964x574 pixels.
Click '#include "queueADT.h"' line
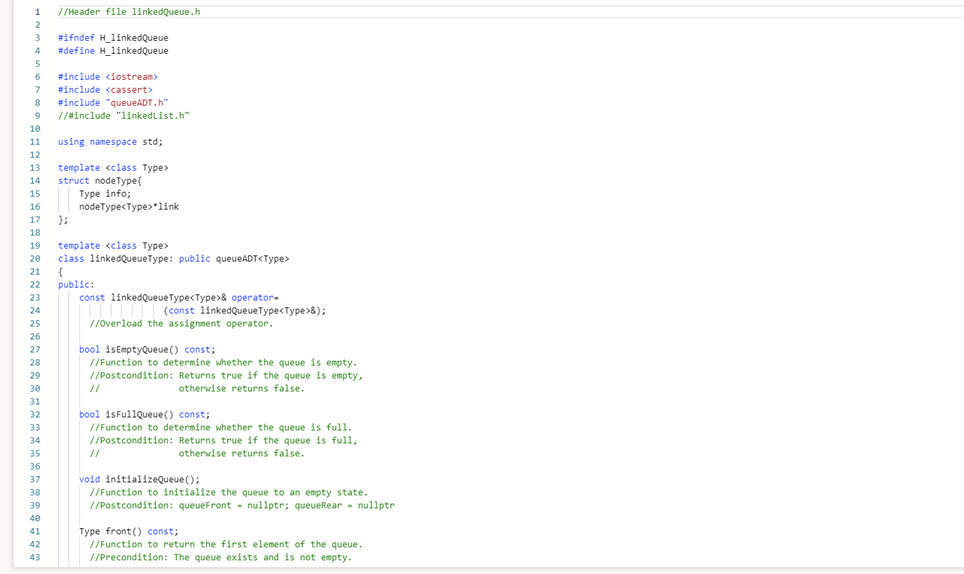pyautogui.click(x=113, y=103)
